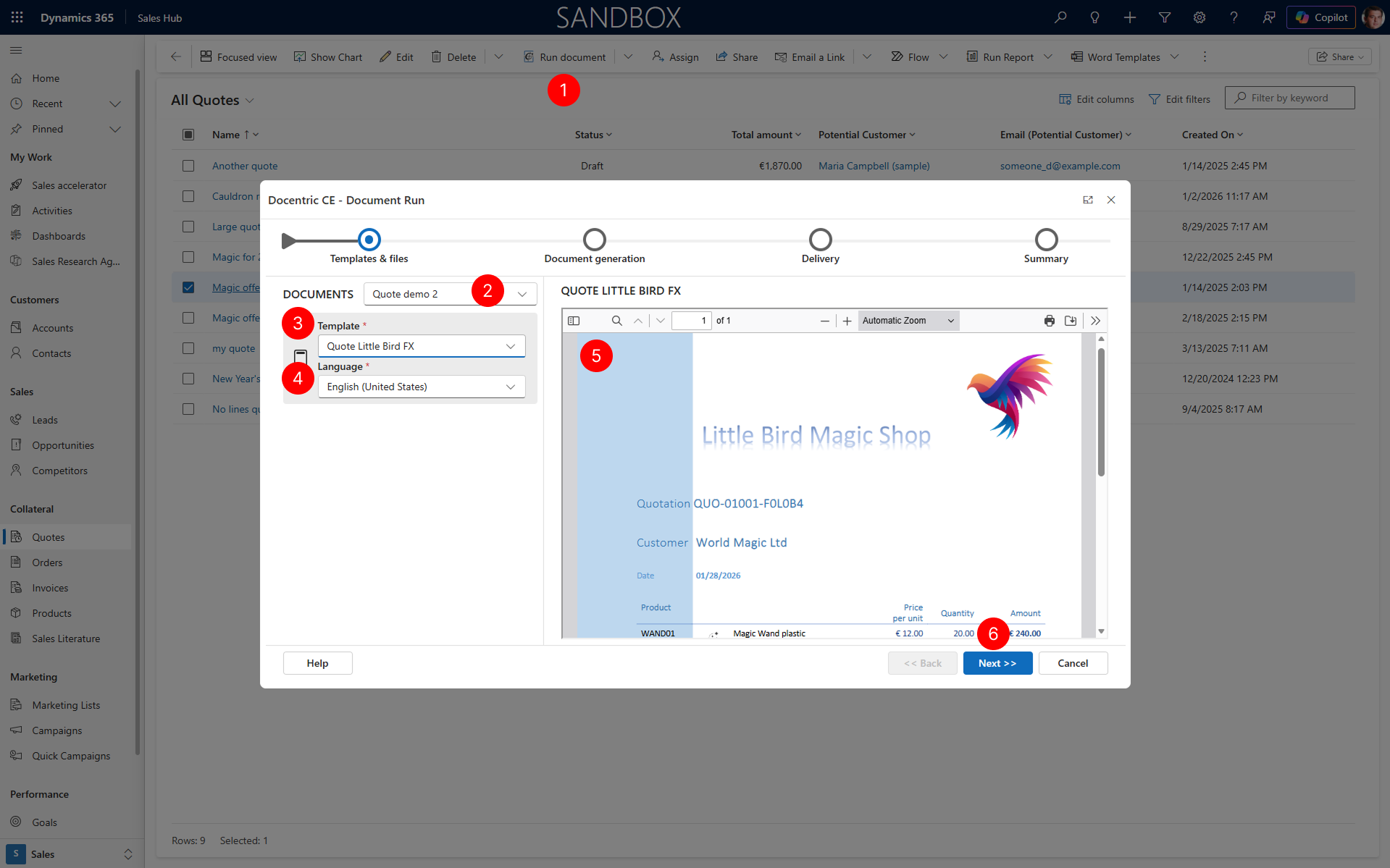Open the Flow dropdown chevron
Viewport: 1390px width, 868px height.
pos(944,56)
